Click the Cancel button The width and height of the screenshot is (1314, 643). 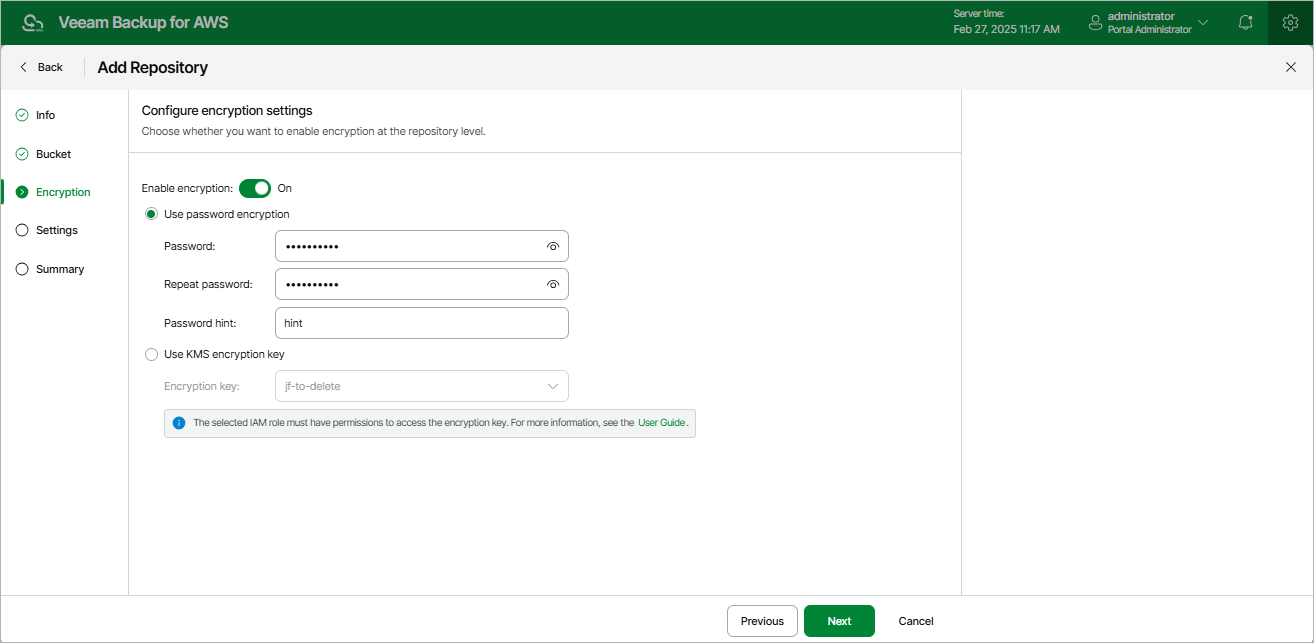tap(916, 621)
